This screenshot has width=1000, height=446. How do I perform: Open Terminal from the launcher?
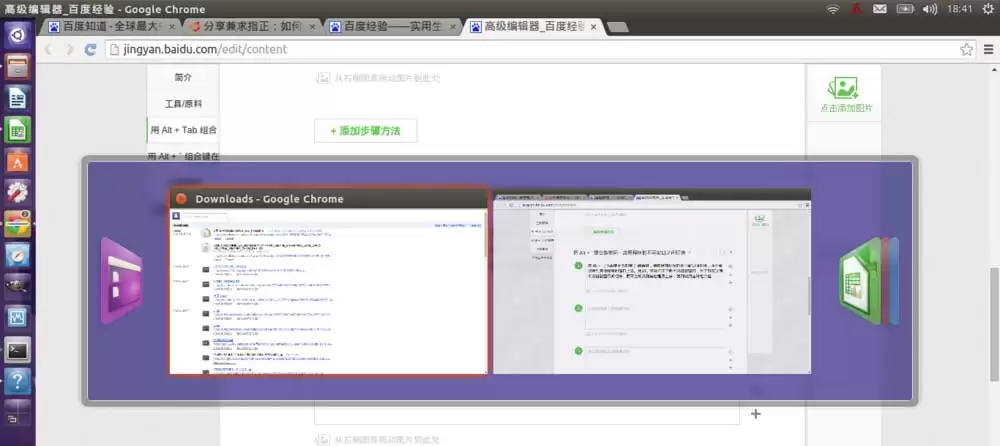[x=17, y=349]
